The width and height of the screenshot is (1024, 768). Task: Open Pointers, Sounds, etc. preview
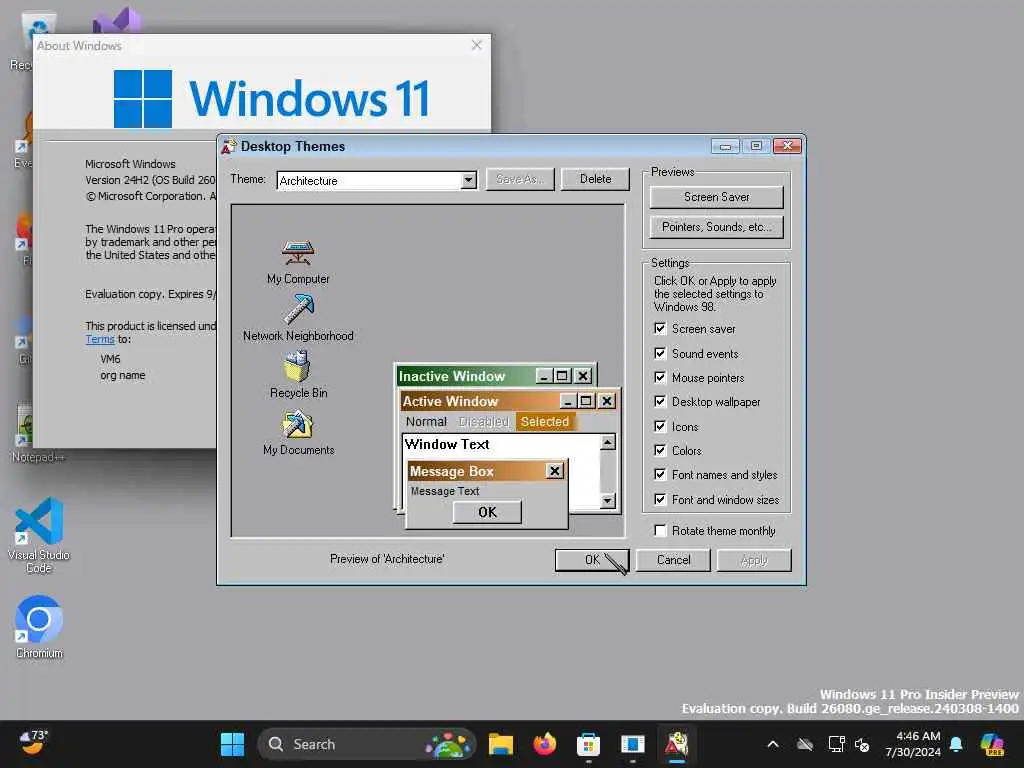716,227
